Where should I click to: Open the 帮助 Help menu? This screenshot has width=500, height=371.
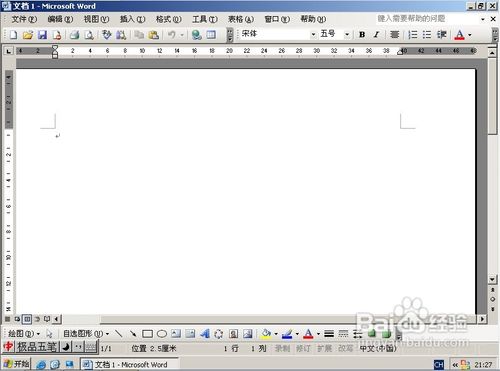(x=313, y=19)
